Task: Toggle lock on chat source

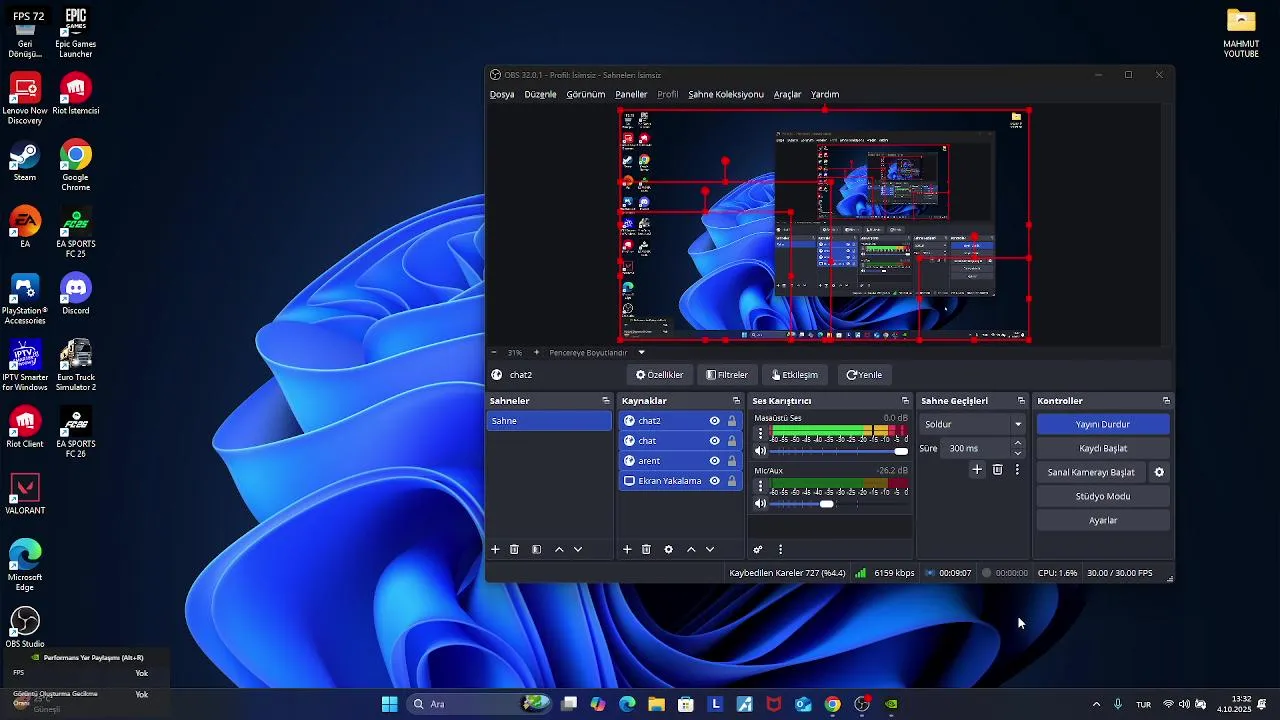Action: [x=731, y=441]
